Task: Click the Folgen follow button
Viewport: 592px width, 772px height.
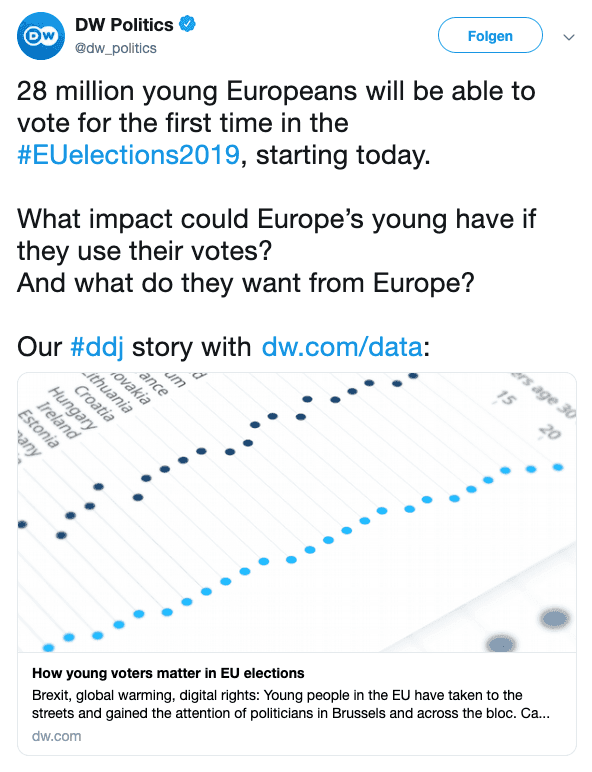Action: 490,35
